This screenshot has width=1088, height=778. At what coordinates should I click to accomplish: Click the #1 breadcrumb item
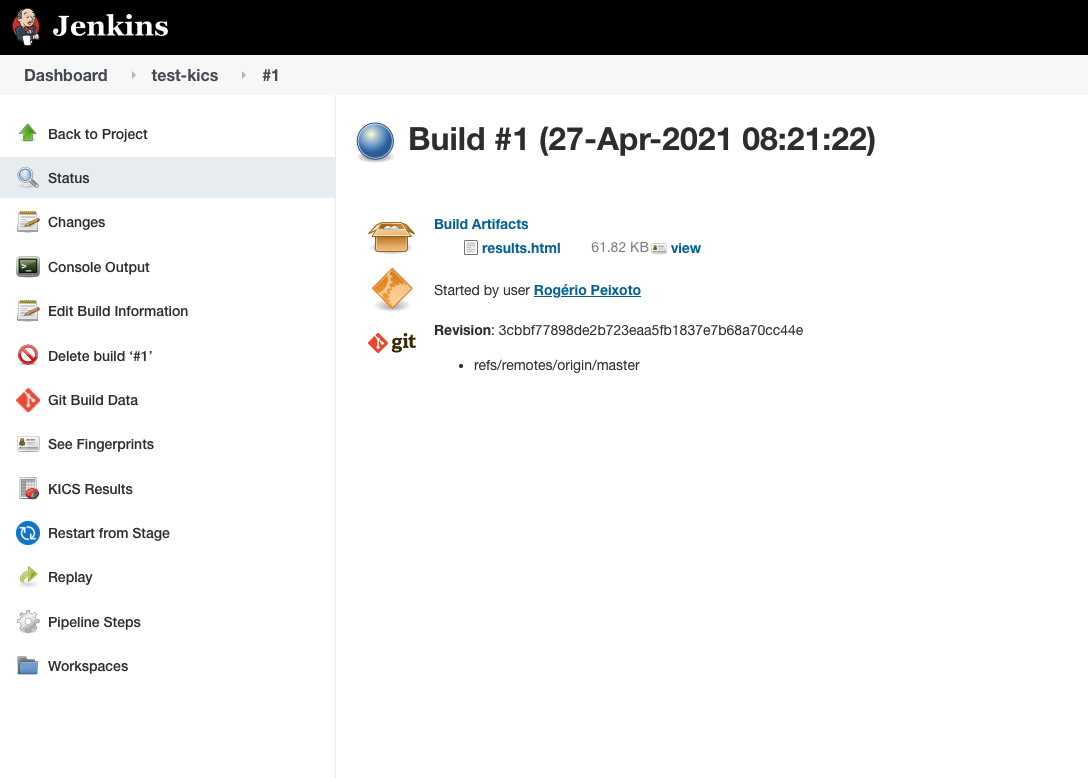271,75
